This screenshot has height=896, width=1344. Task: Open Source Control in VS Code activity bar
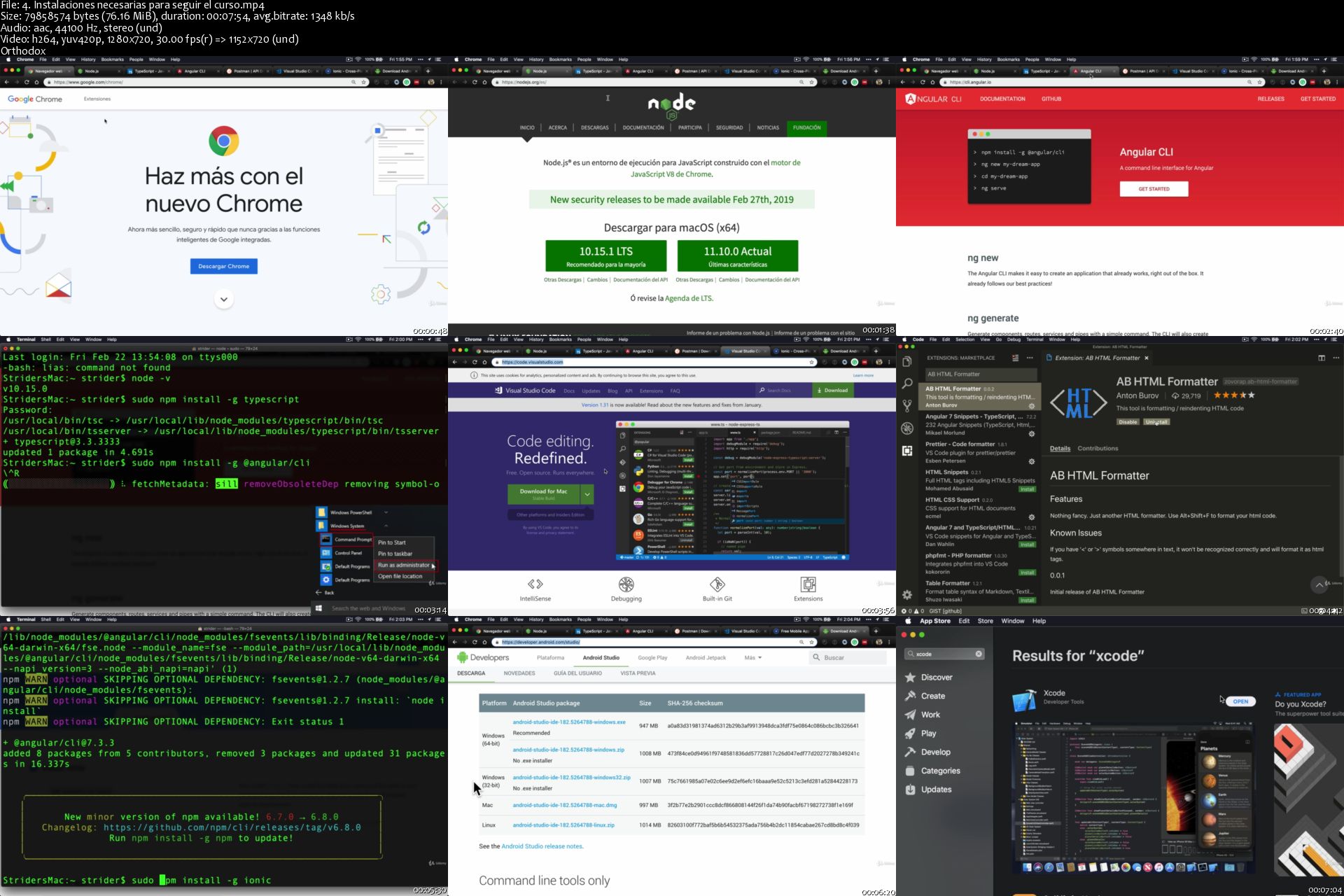[907, 405]
